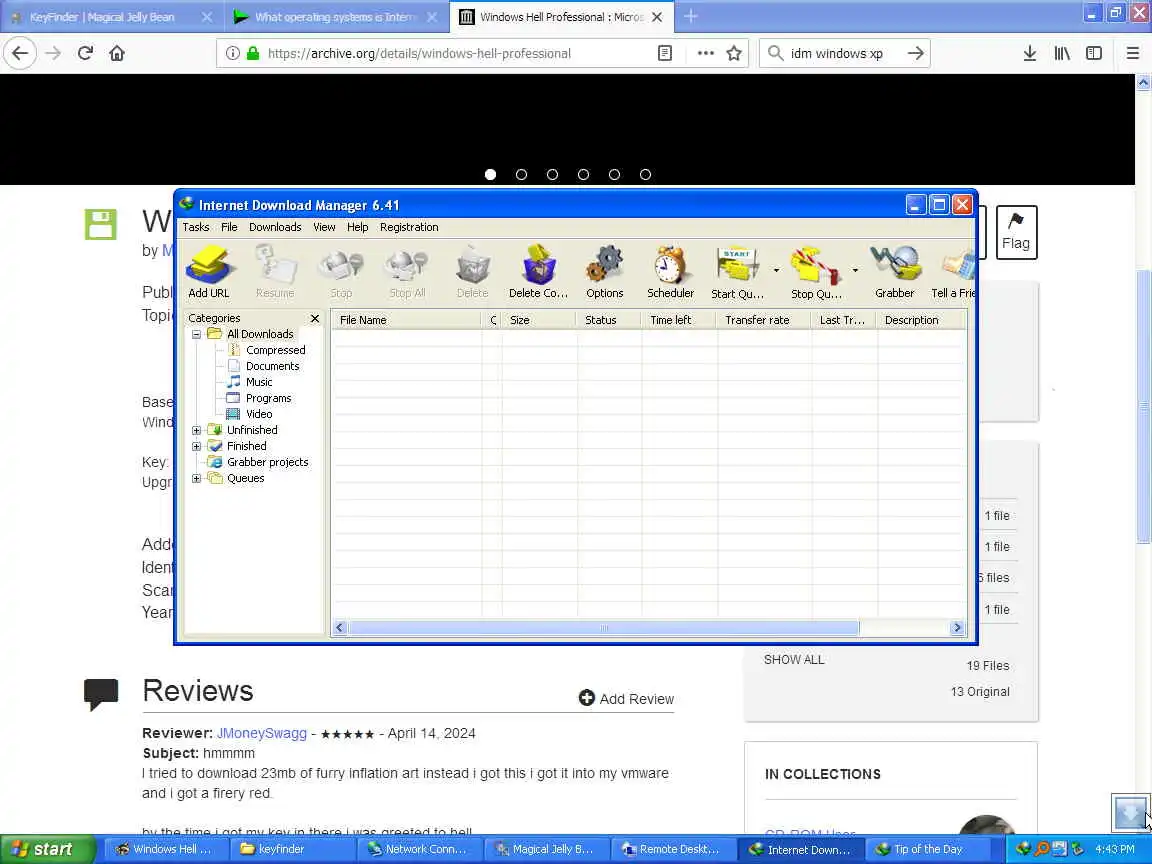Click the Start Queue toolbar icon
The height and width of the screenshot is (864, 1152).
(x=738, y=272)
